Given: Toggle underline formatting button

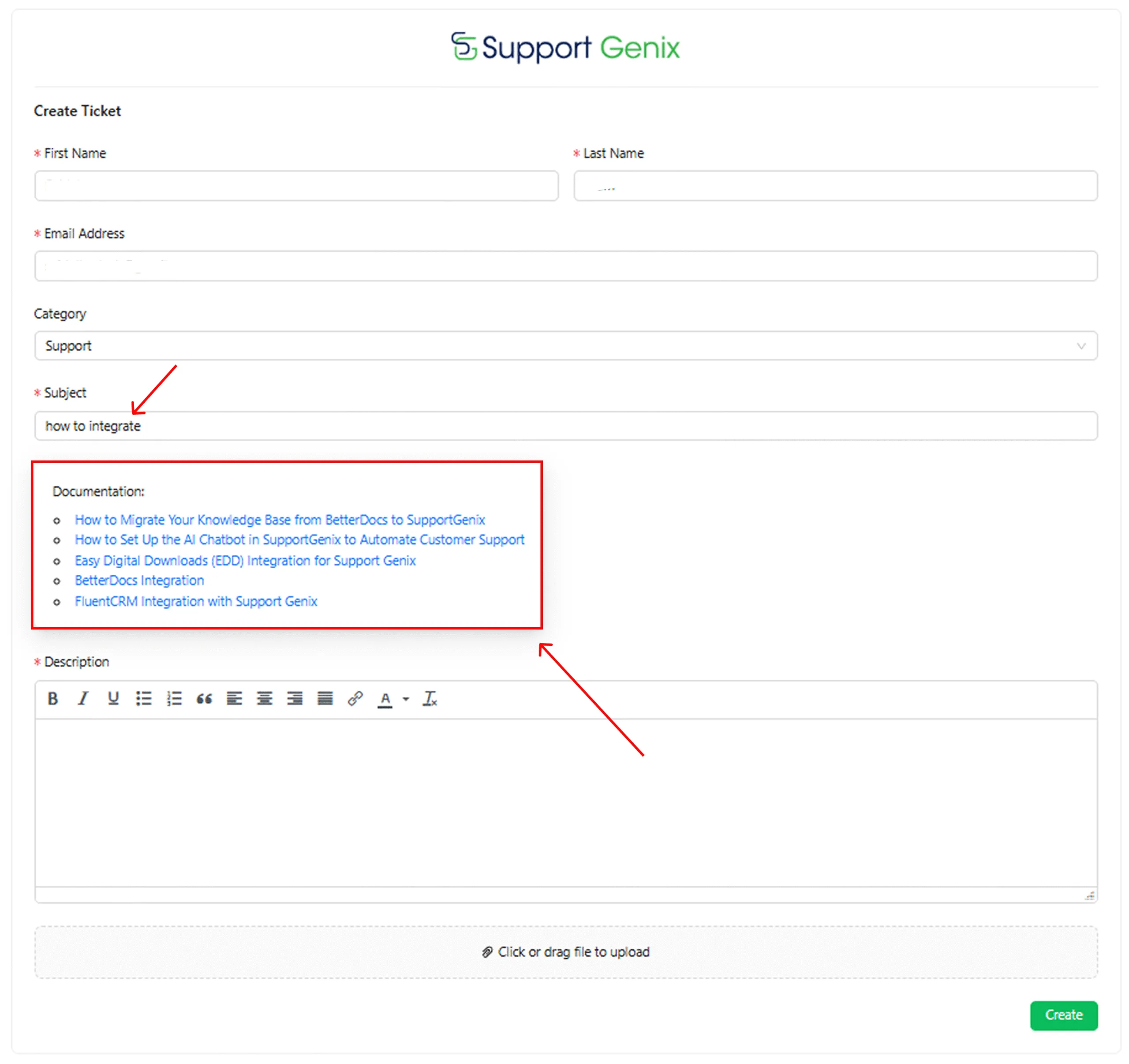Looking at the screenshot, I should (x=113, y=698).
